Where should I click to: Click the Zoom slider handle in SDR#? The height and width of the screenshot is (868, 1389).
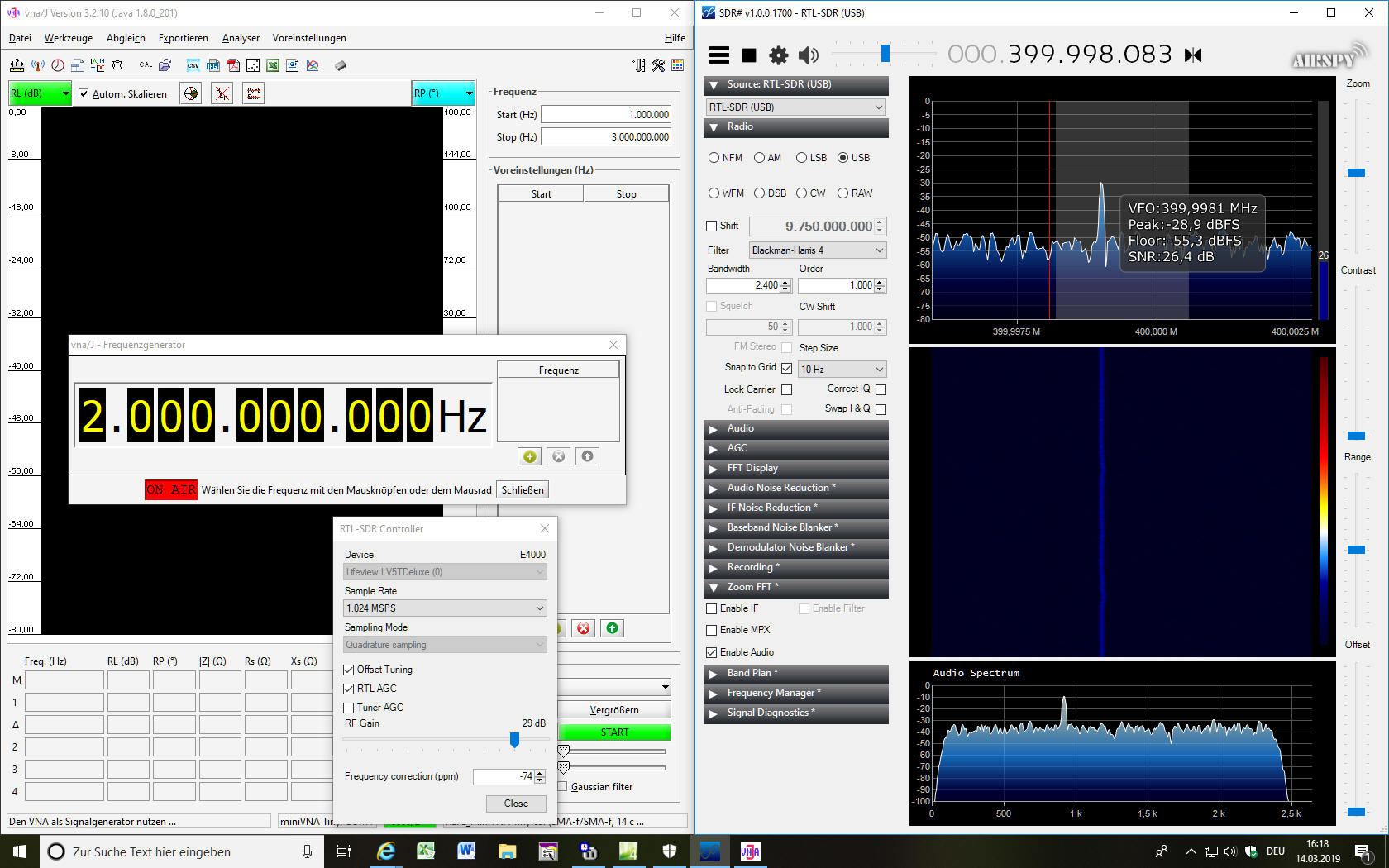tap(1356, 173)
